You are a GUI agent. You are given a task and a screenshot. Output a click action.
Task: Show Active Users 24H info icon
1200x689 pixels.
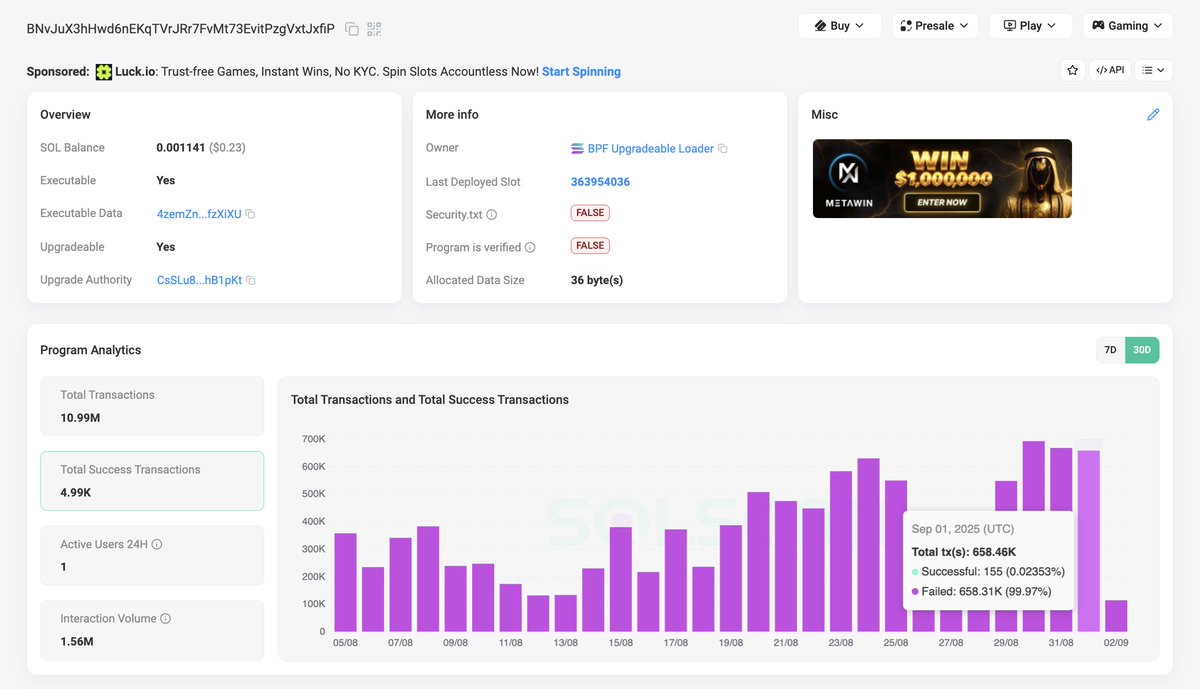[157, 545]
